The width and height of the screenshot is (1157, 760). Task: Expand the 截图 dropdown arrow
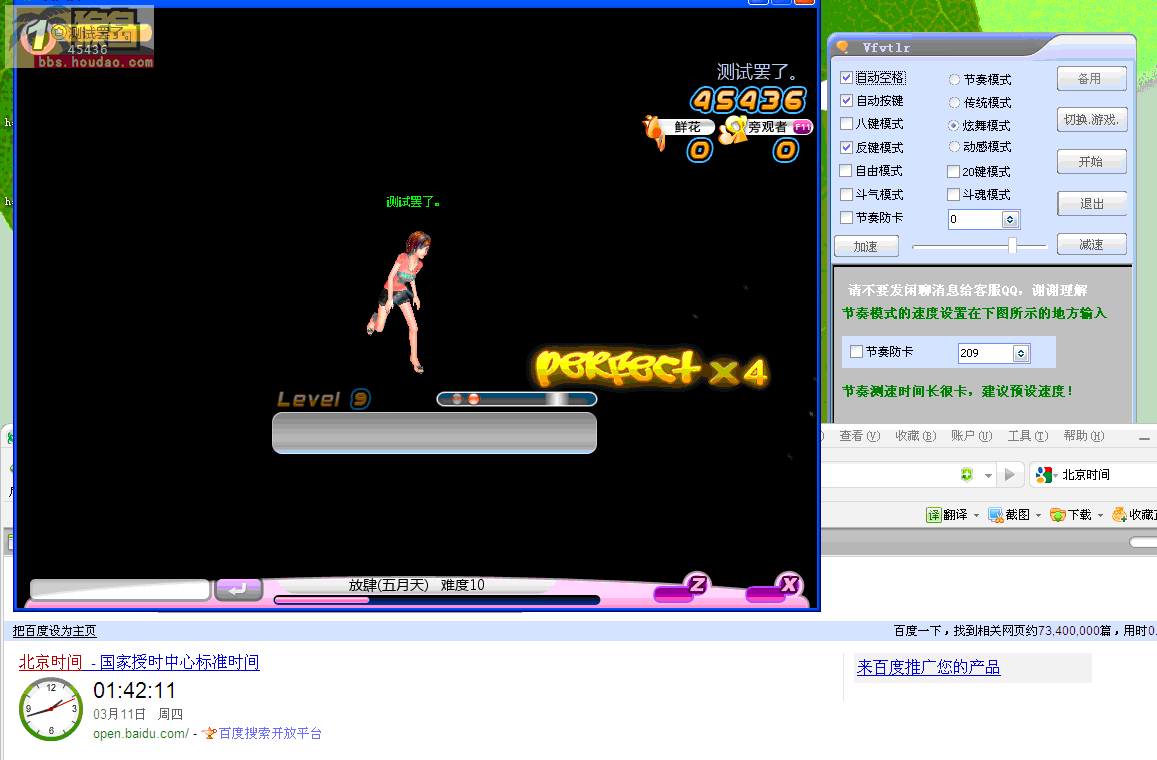(1038, 515)
